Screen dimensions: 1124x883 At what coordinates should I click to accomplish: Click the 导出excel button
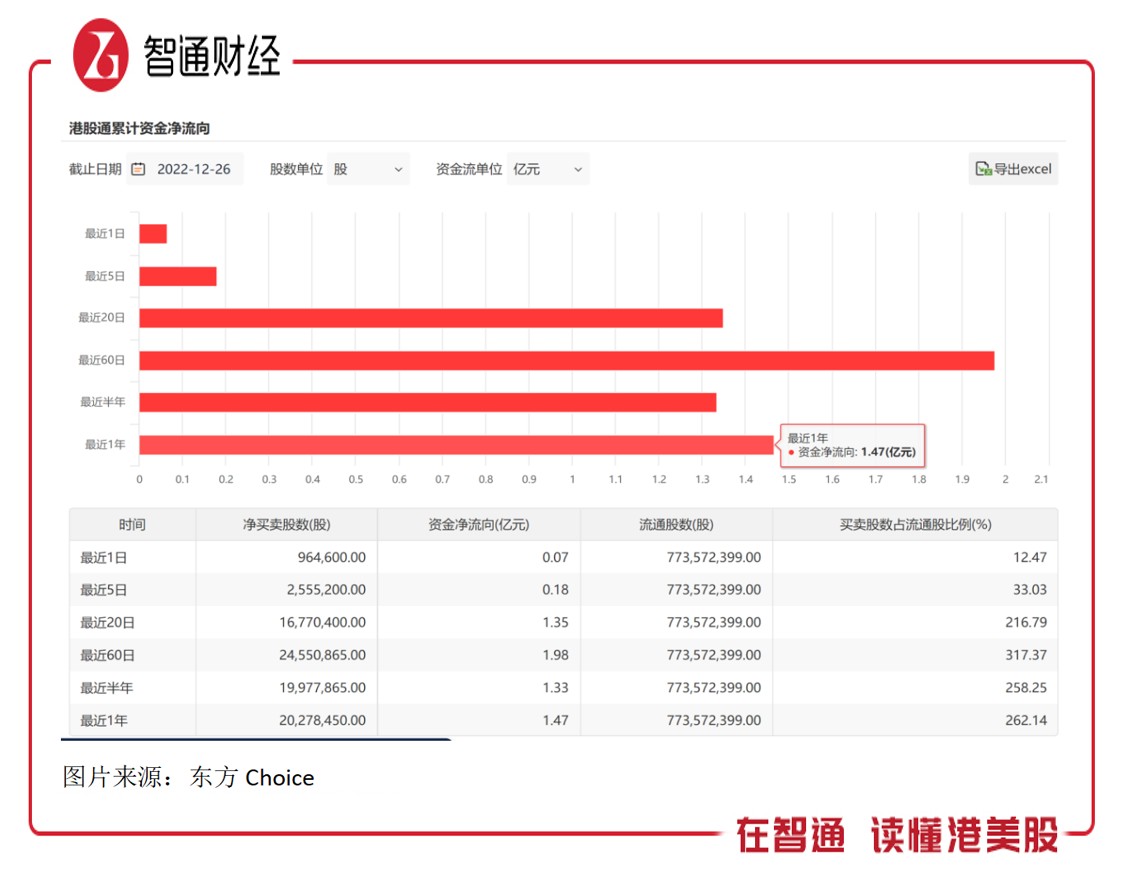(1013, 169)
